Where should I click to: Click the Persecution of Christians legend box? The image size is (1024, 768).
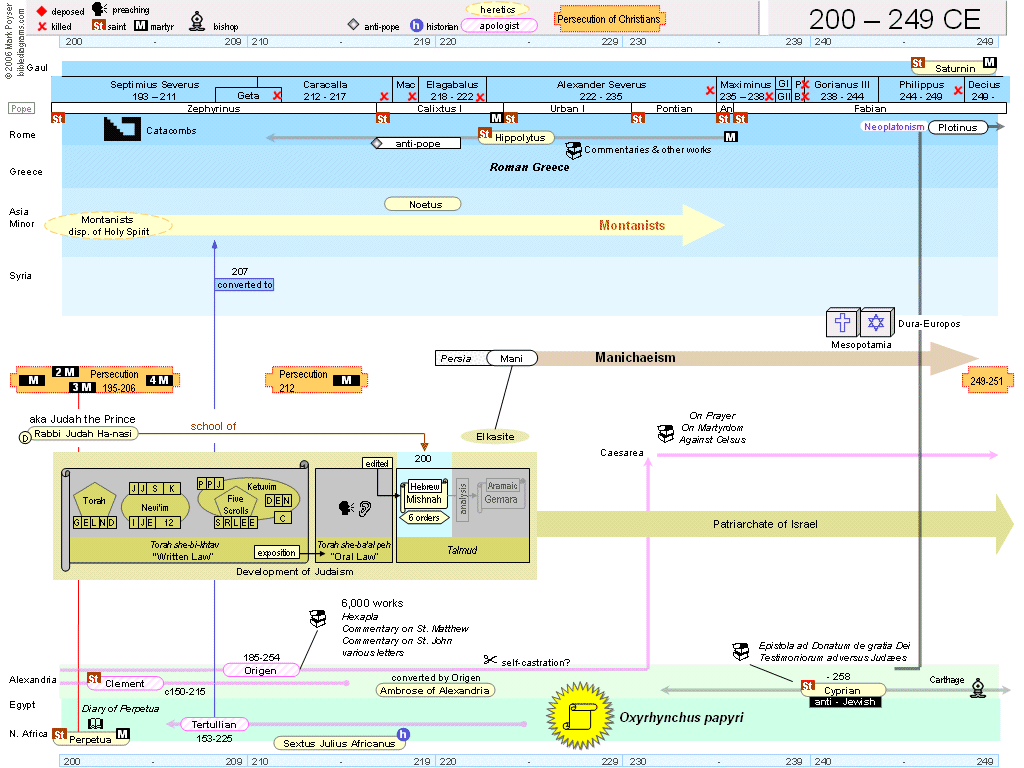(x=610, y=19)
